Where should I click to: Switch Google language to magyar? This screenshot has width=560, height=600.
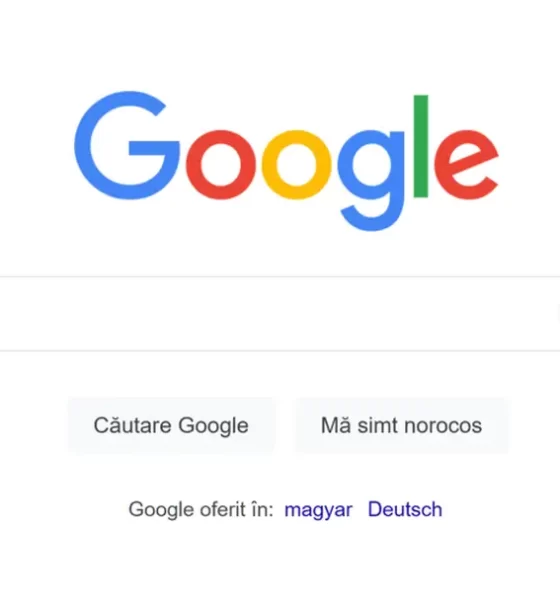pyautogui.click(x=318, y=510)
